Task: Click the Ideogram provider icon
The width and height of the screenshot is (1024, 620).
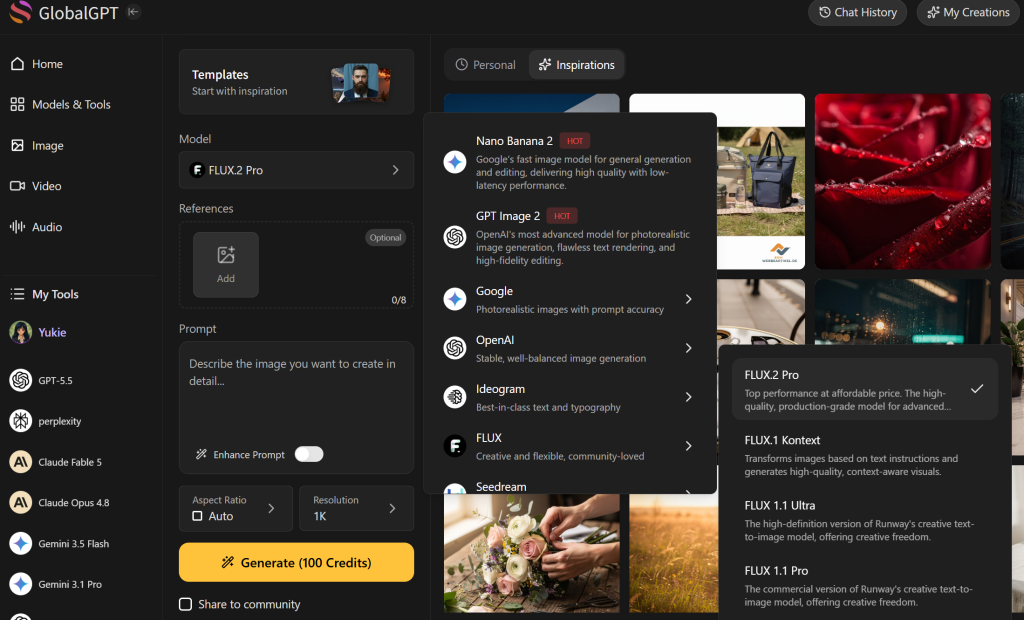Action: (455, 397)
